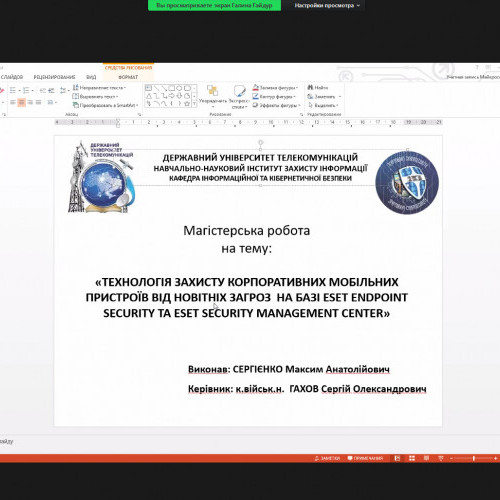Select the triangle shape in the gallery

coord(149,96)
